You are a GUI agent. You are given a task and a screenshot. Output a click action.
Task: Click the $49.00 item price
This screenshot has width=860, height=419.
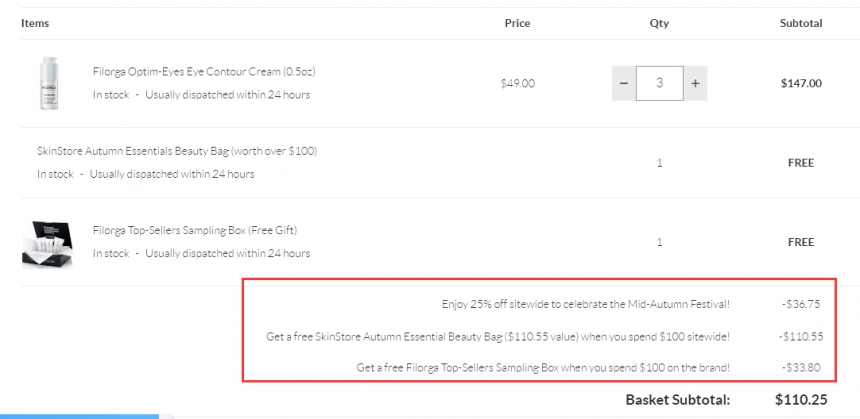click(x=517, y=84)
